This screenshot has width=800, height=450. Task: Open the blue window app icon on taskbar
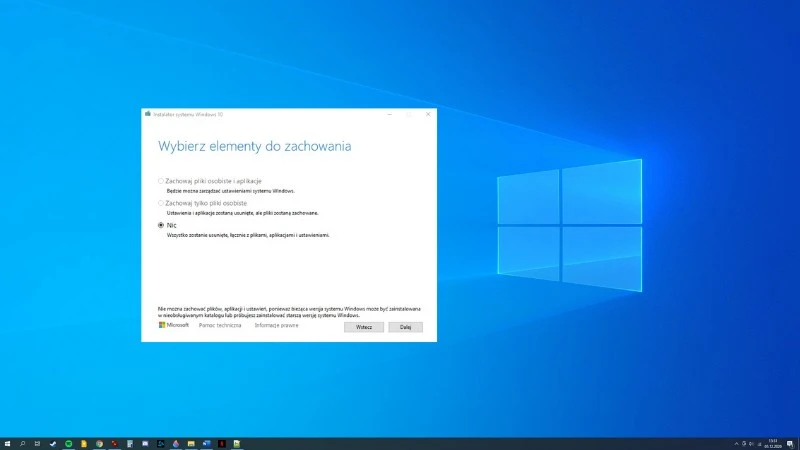[x=206, y=444]
